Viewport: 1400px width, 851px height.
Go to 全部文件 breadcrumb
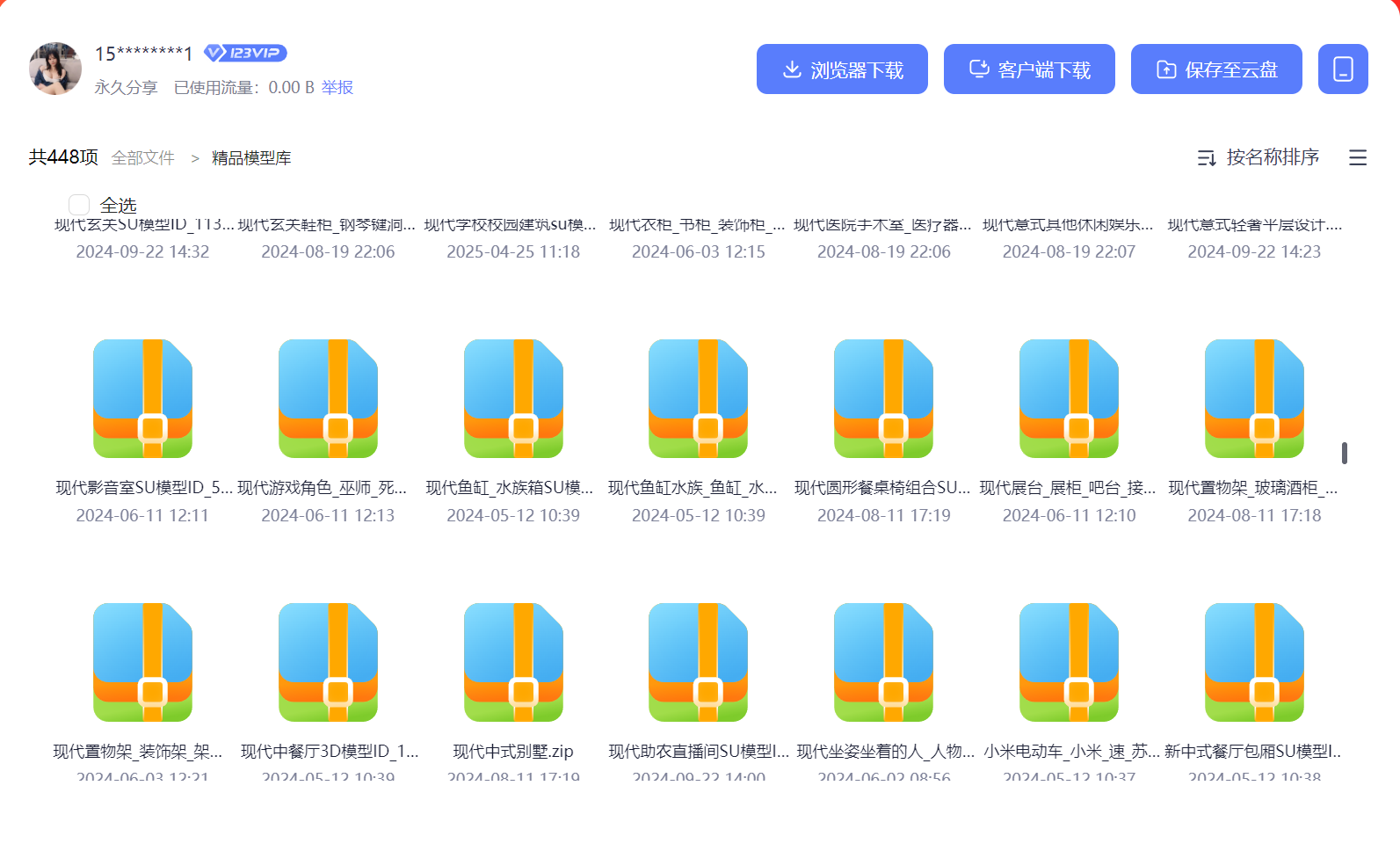[143, 158]
